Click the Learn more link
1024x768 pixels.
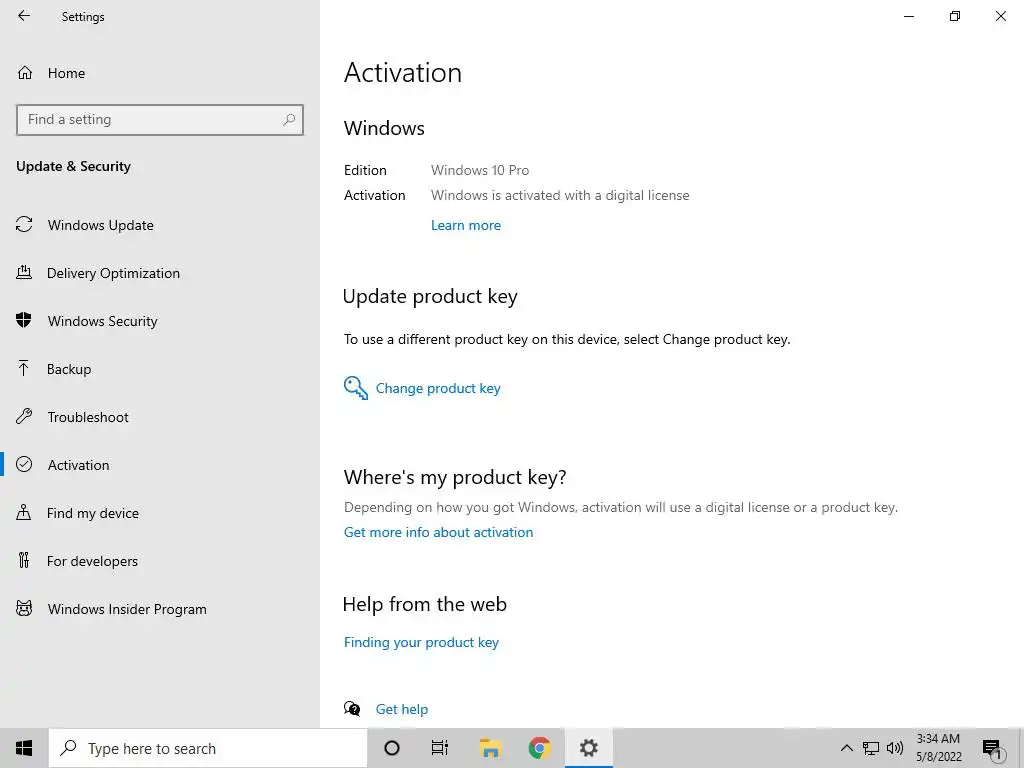[466, 225]
